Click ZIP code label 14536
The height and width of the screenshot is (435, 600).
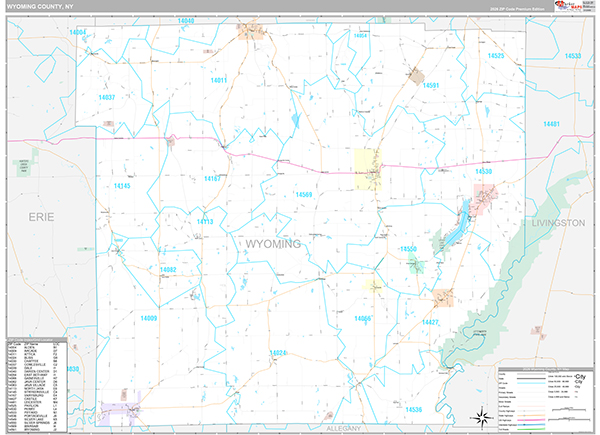point(413,410)
